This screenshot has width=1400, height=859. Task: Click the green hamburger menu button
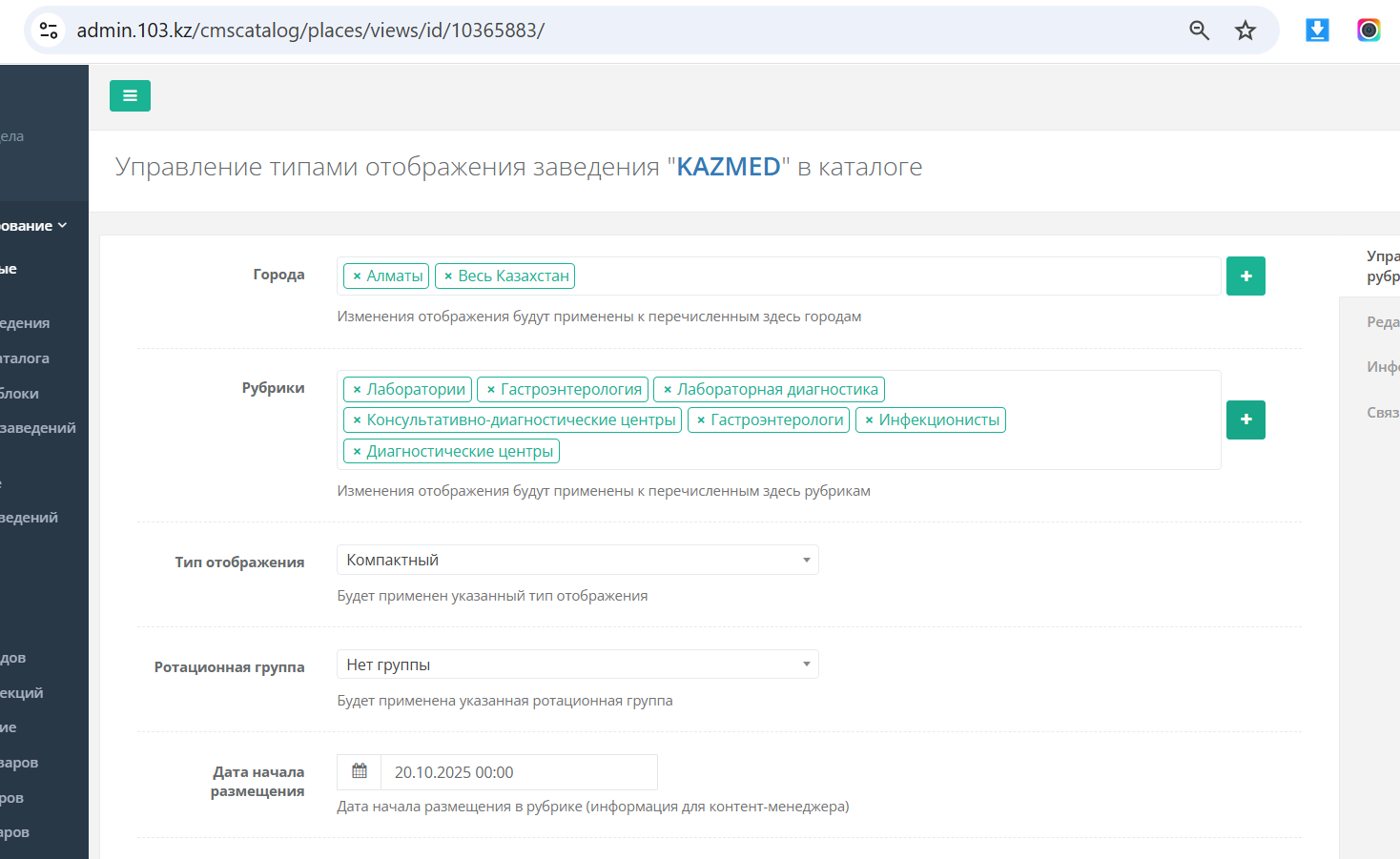[x=130, y=95]
